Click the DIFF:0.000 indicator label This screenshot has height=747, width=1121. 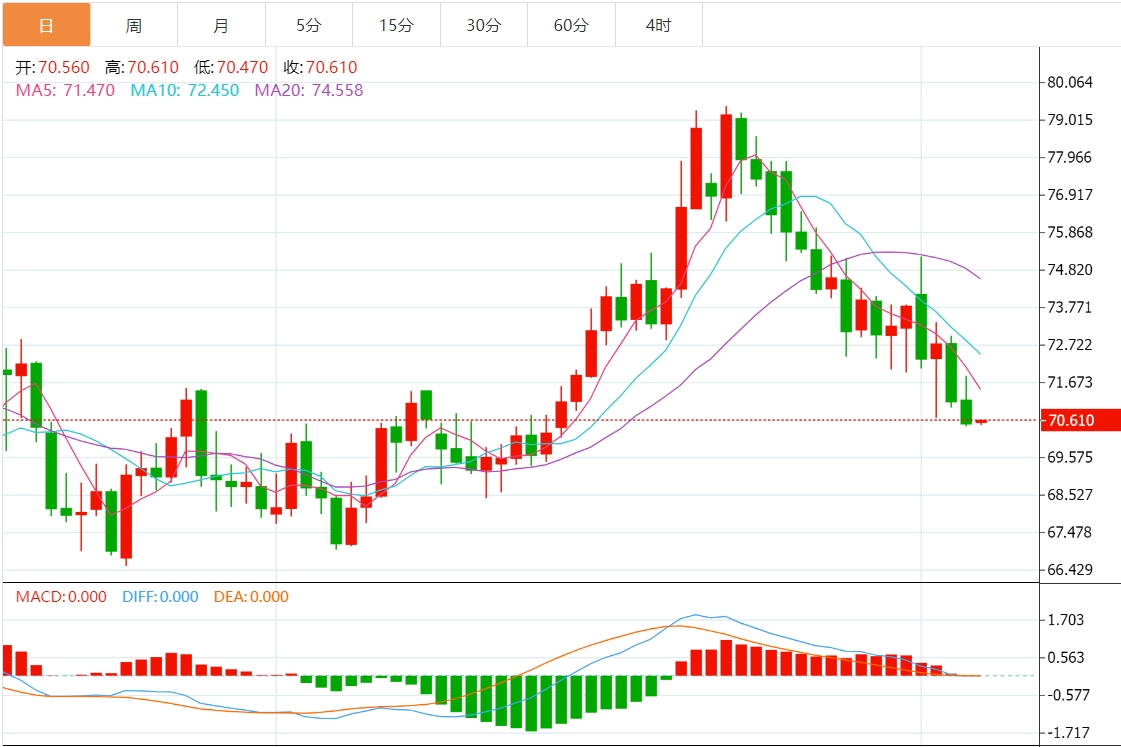pyautogui.click(x=160, y=596)
